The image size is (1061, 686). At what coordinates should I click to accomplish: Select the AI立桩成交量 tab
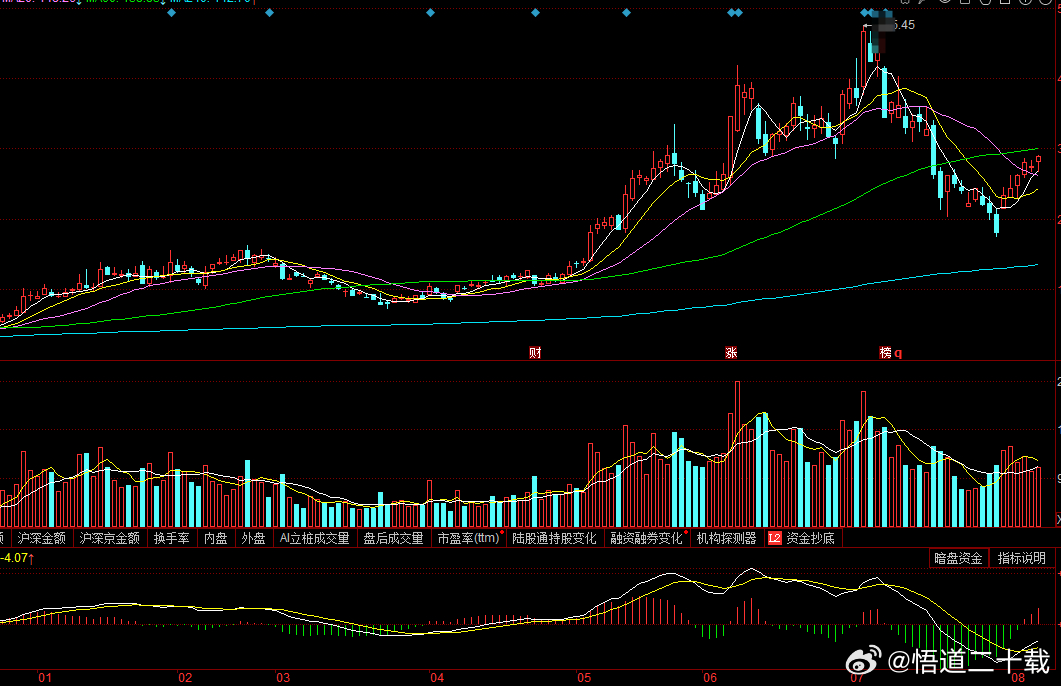click(315, 538)
